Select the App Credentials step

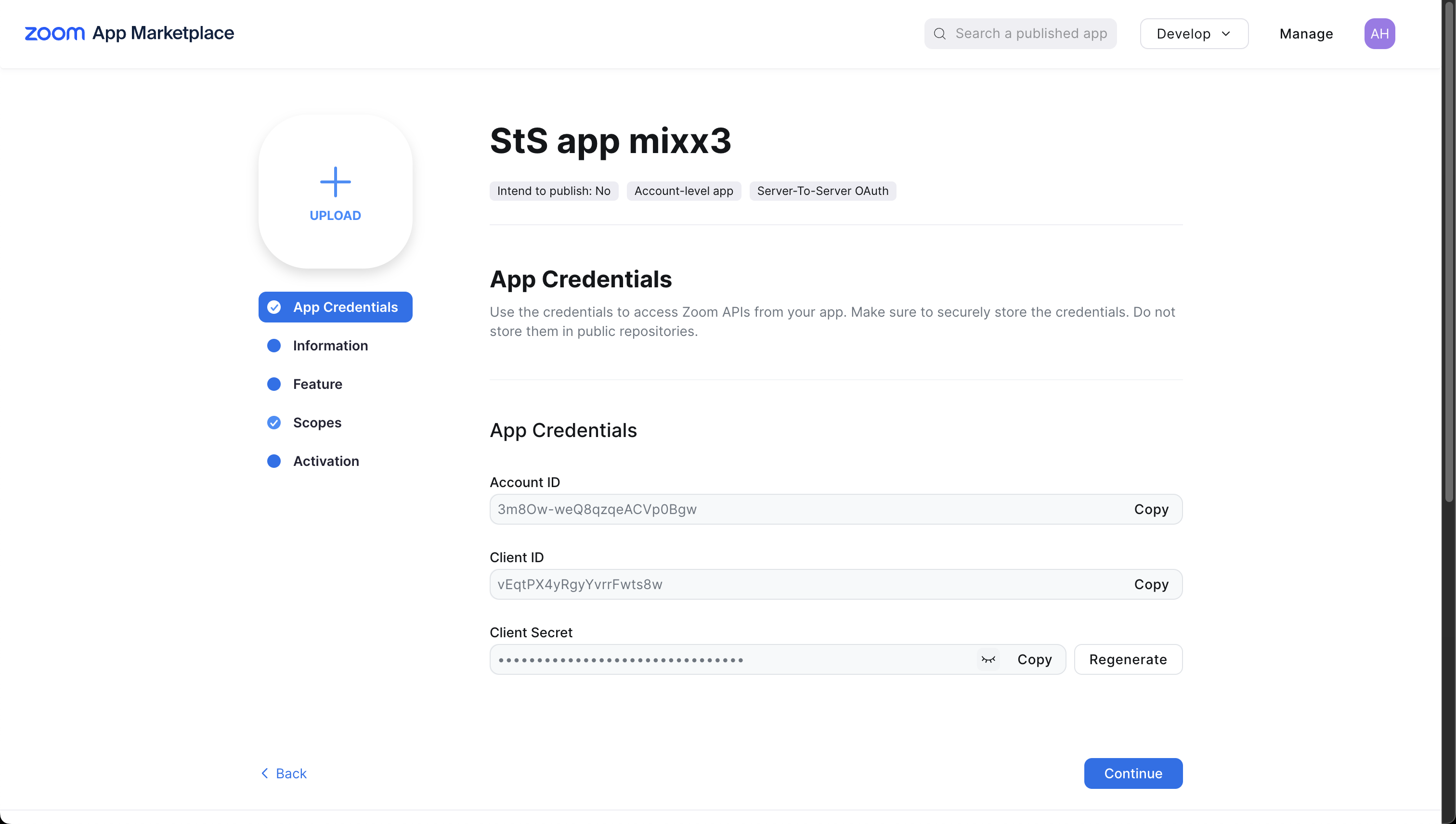point(335,307)
